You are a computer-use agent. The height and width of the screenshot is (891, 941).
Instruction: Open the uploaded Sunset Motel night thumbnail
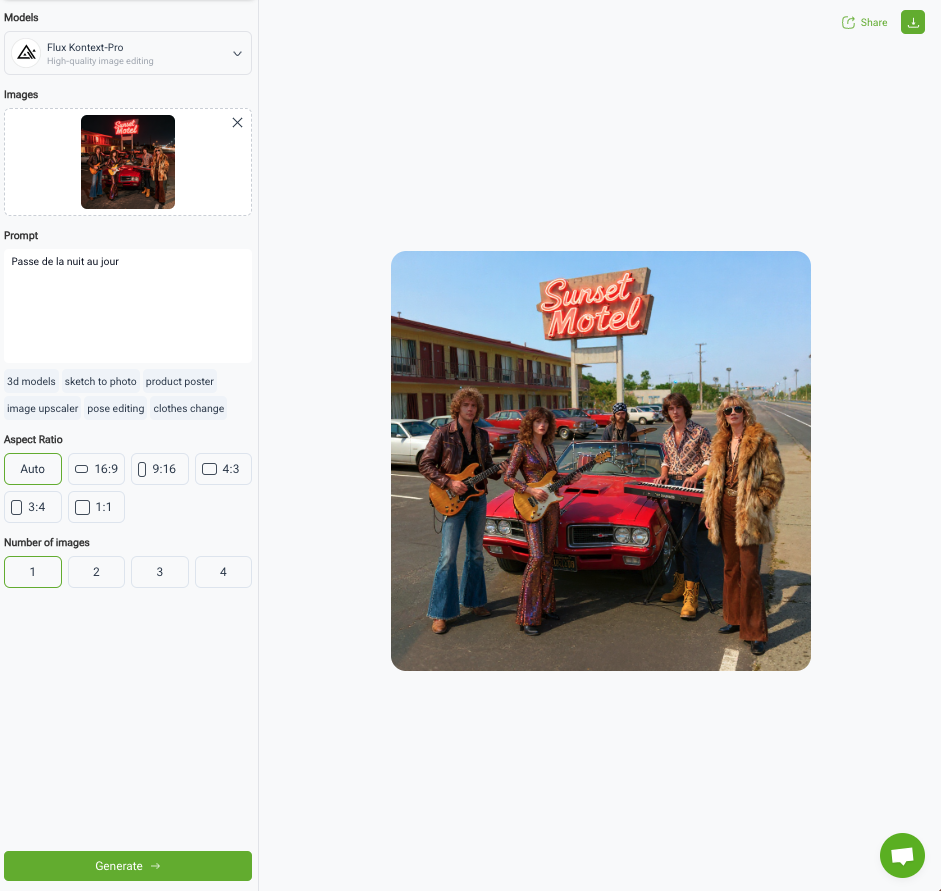(x=128, y=162)
